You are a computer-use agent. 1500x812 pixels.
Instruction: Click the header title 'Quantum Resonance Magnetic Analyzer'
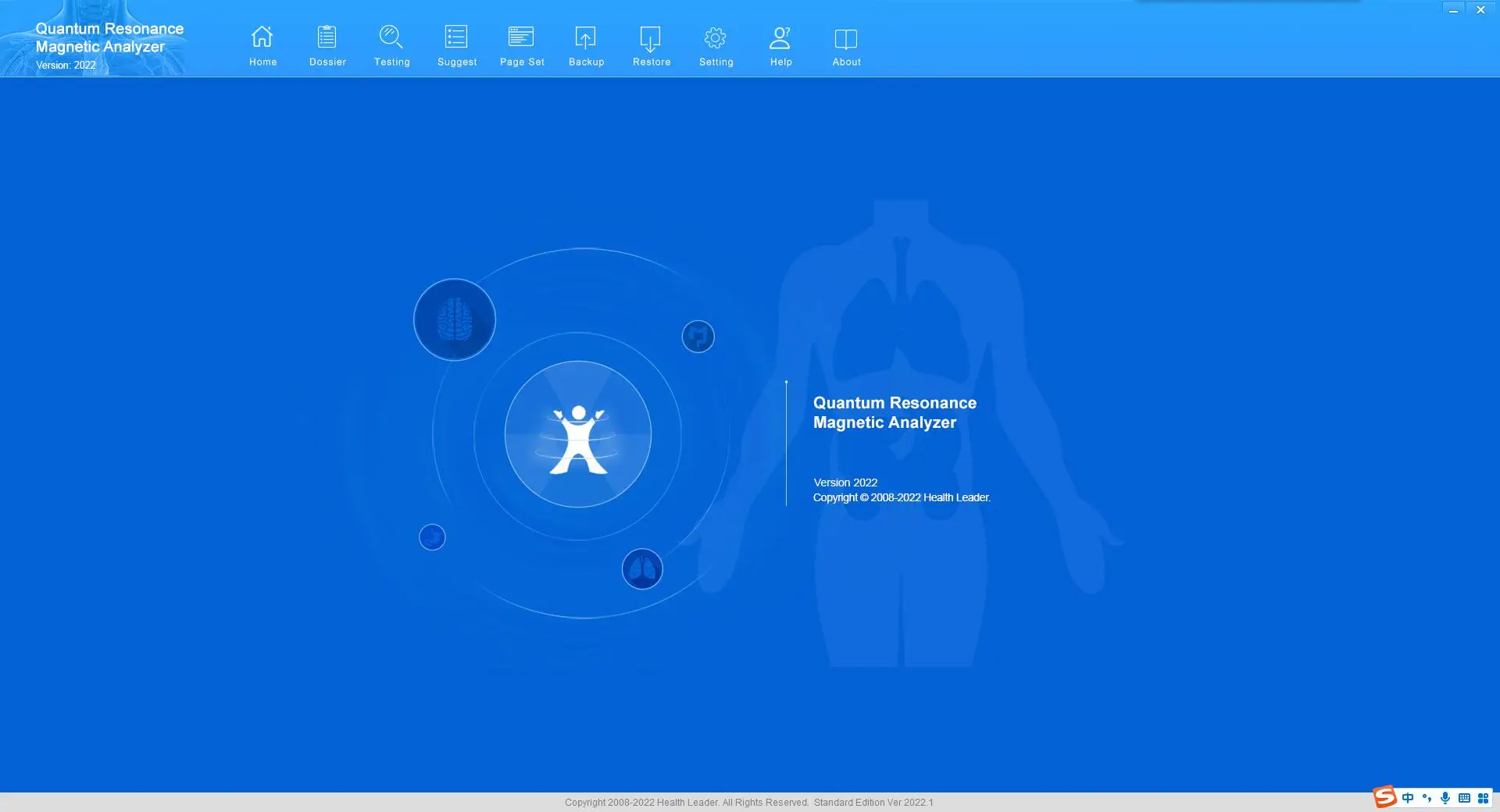click(109, 37)
